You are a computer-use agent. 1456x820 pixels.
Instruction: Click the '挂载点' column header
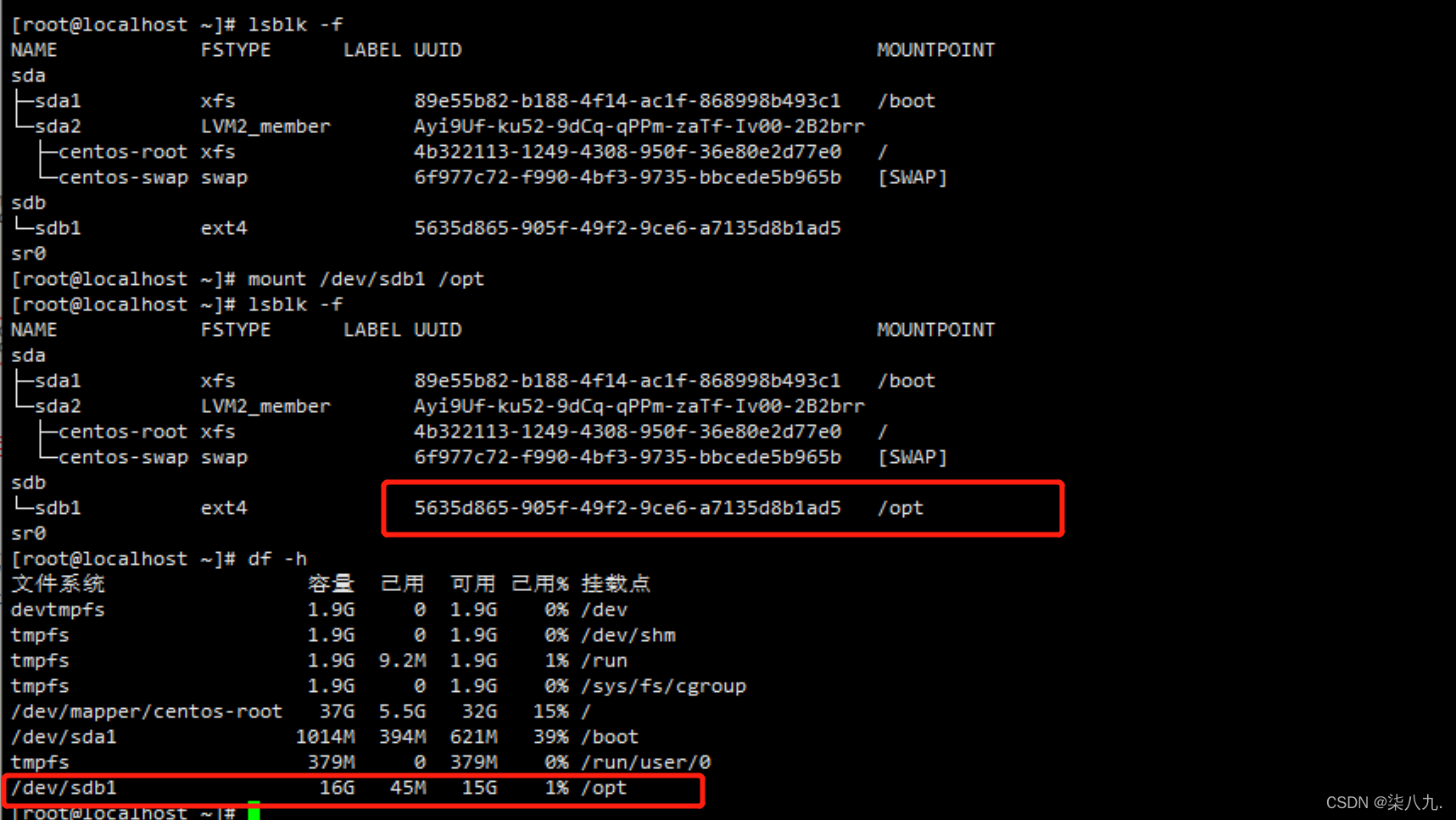pyautogui.click(x=616, y=584)
